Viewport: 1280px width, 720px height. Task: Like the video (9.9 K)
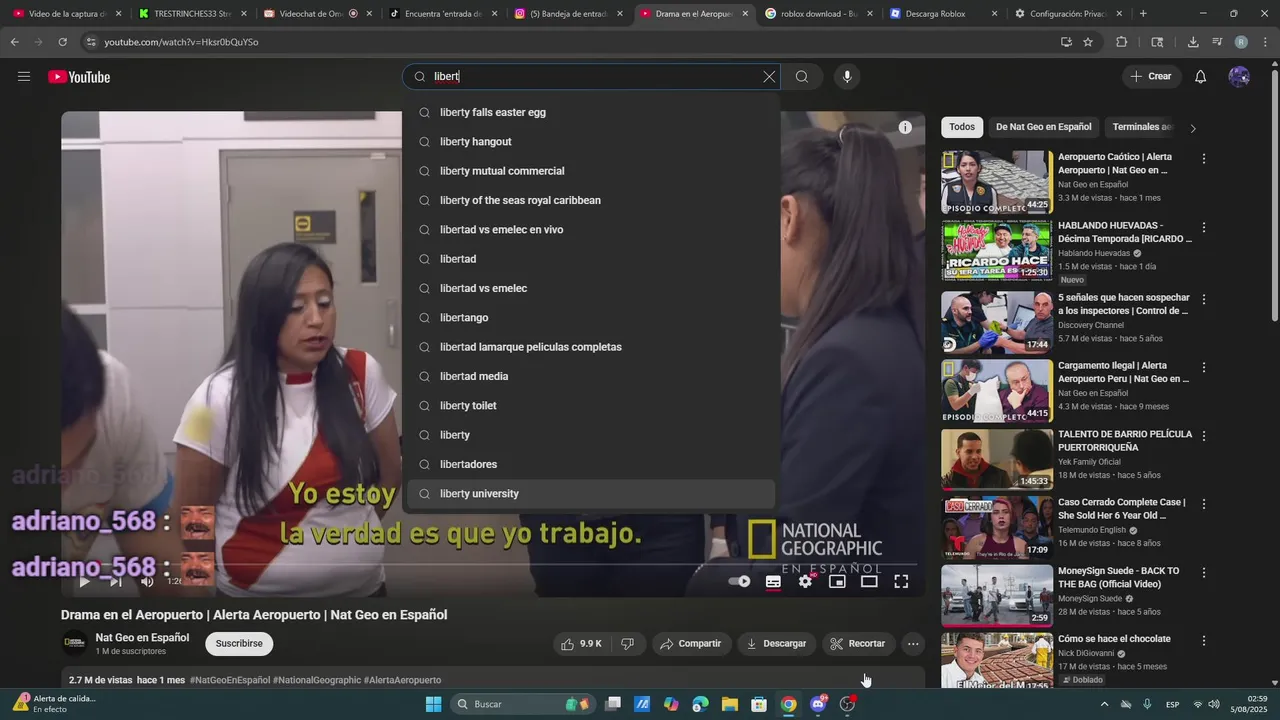click(581, 644)
